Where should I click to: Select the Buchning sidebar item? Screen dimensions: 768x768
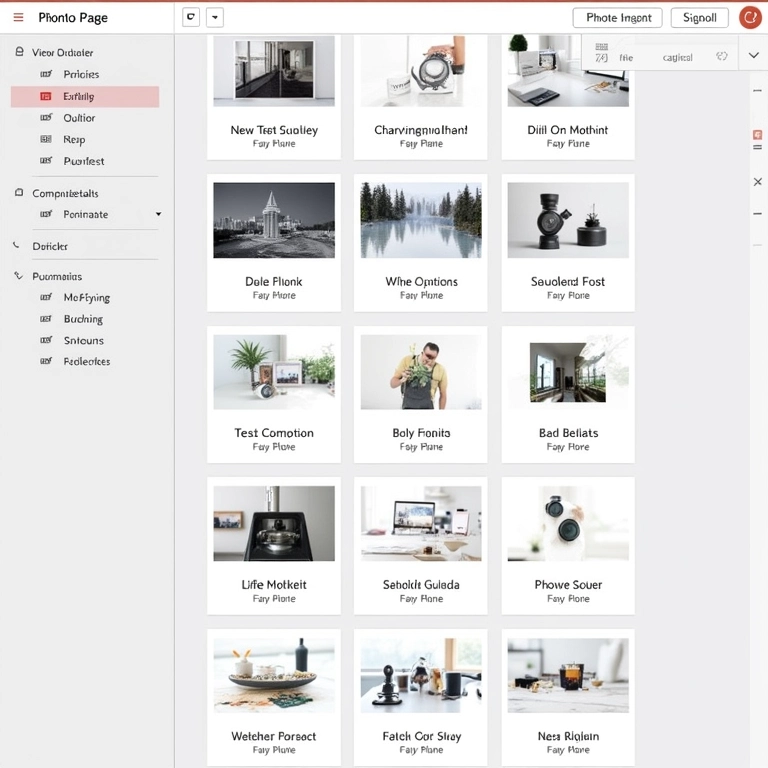(83, 319)
